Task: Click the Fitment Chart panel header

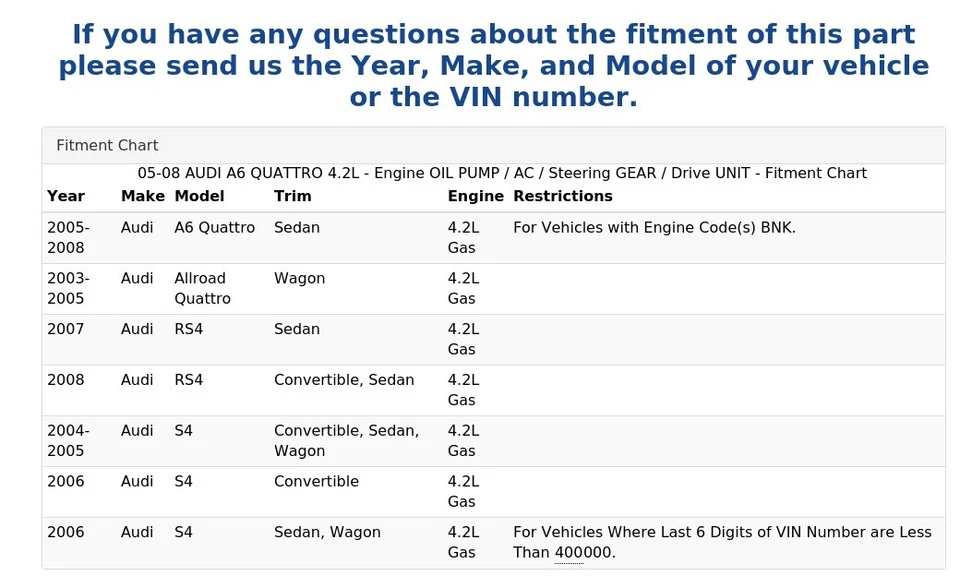Action: click(493, 145)
